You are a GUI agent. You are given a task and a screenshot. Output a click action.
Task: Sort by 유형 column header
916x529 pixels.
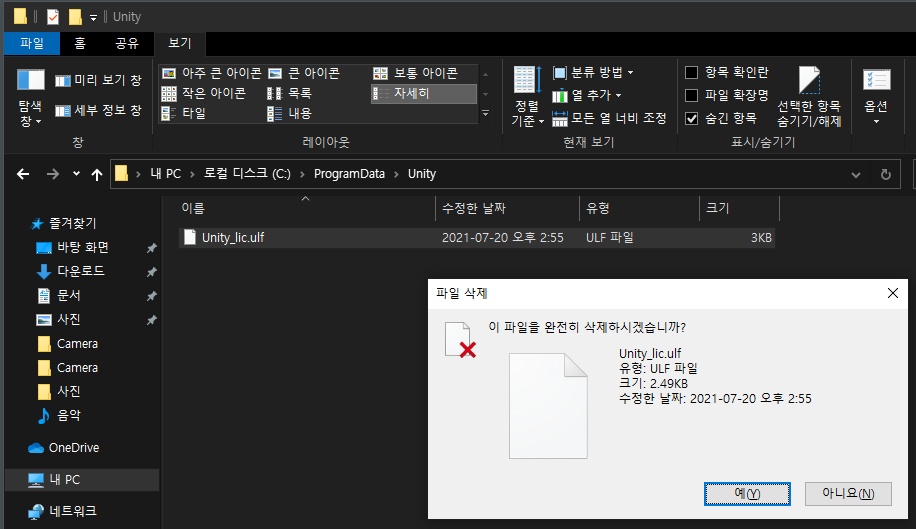(x=639, y=208)
